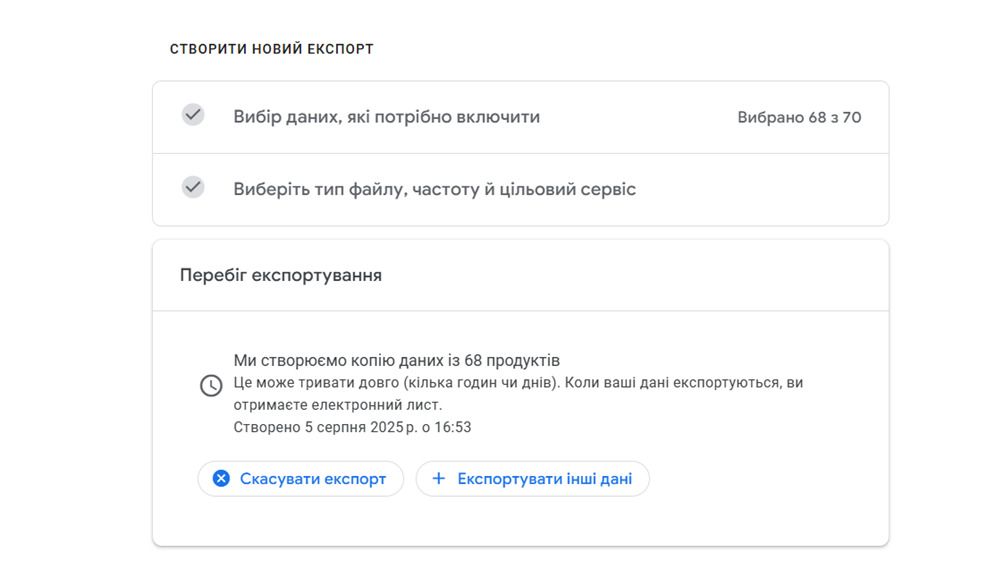This screenshot has height=578, width=1004.
Task: Expand the Перебіг експортування section header
Action: point(280,274)
